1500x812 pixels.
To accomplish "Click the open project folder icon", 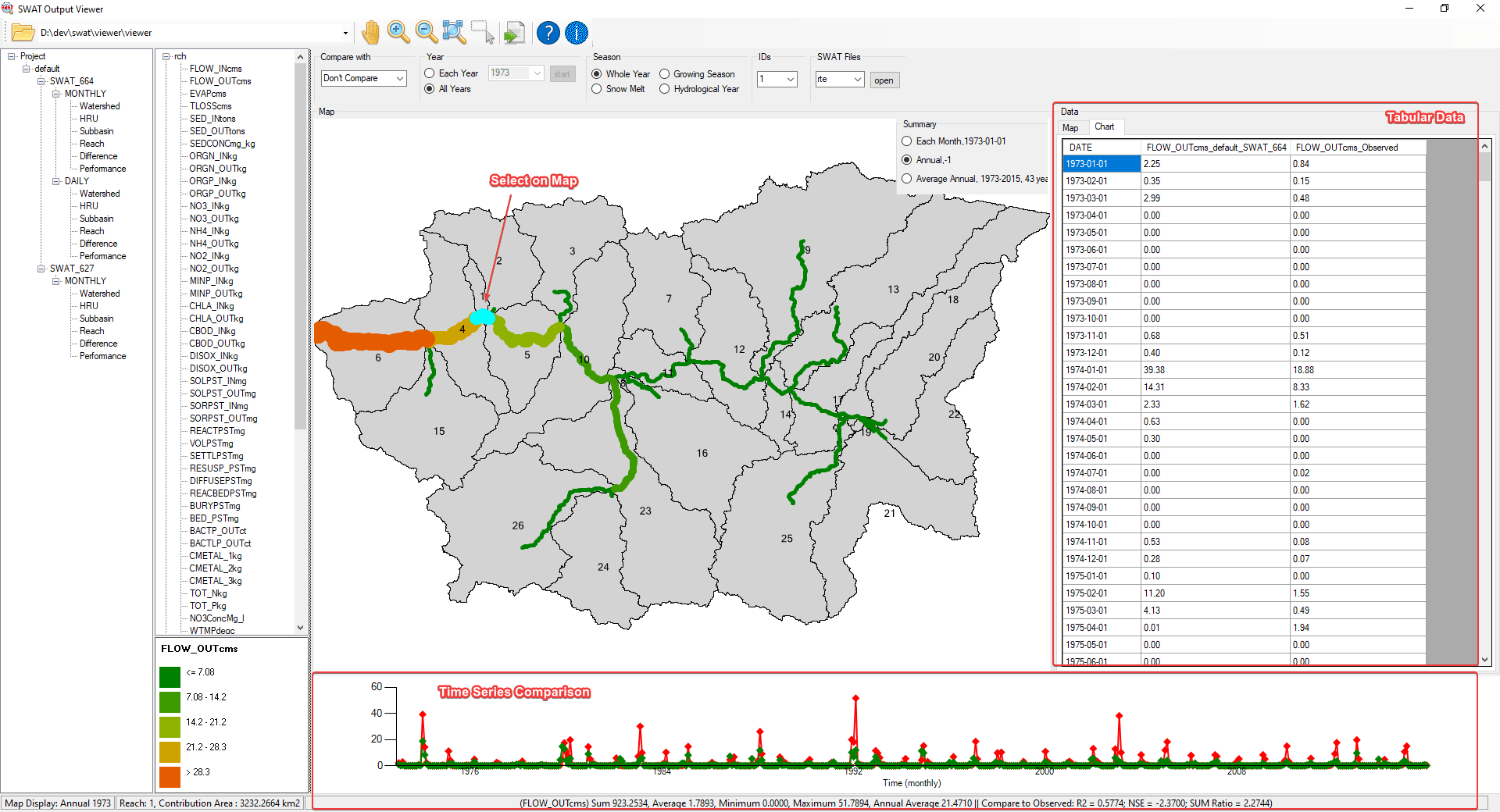I will click(23, 33).
